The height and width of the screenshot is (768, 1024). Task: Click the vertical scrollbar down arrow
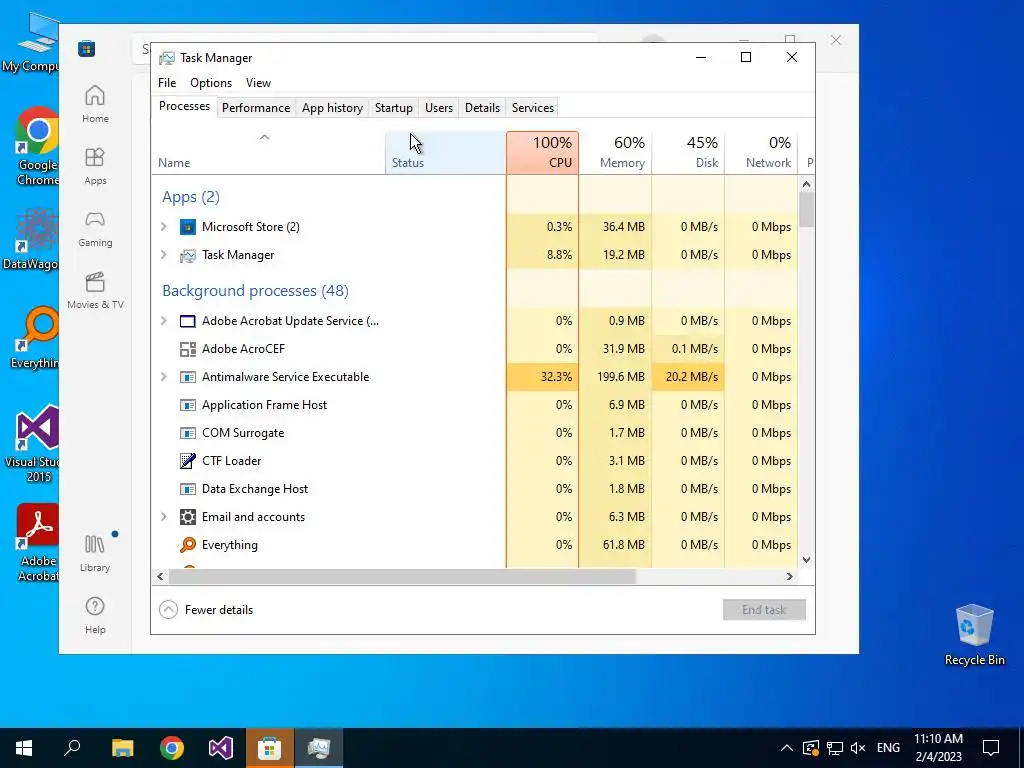click(807, 560)
